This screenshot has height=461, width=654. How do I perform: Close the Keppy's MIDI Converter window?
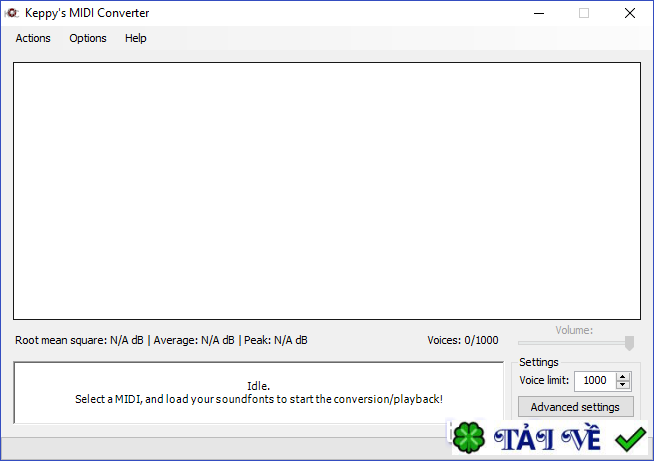point(630,13)
